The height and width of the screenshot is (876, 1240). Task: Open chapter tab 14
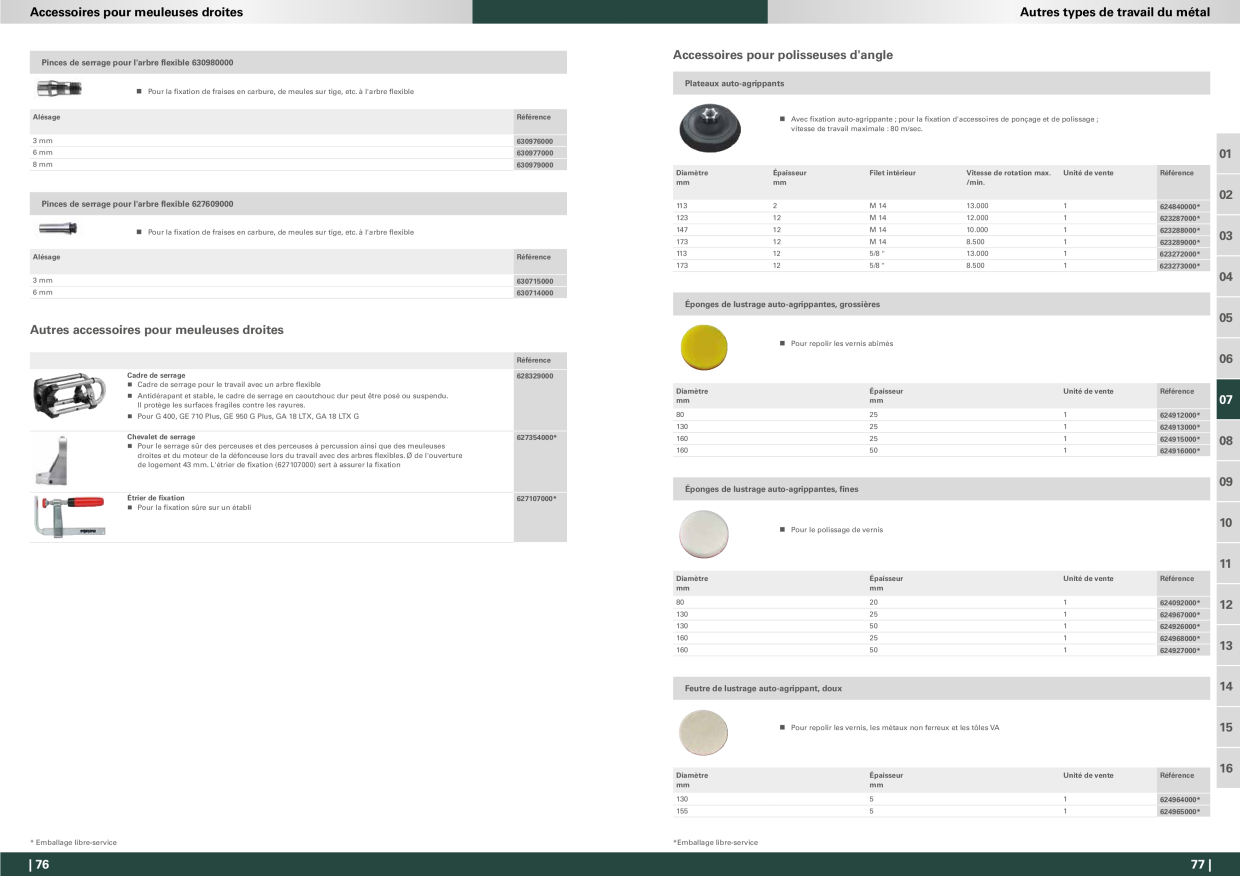[1226, 687]
